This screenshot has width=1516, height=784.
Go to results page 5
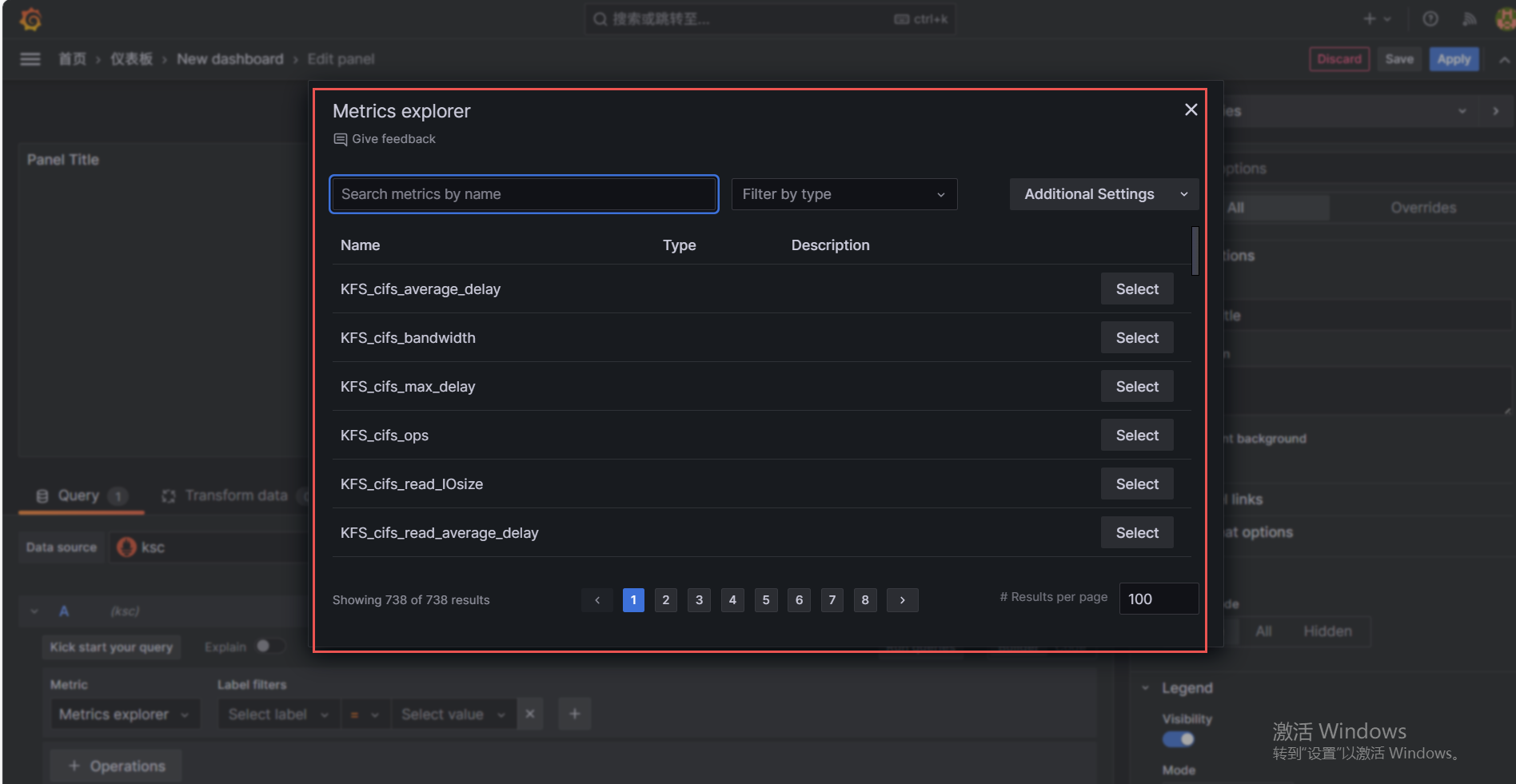tap(765, 600)
